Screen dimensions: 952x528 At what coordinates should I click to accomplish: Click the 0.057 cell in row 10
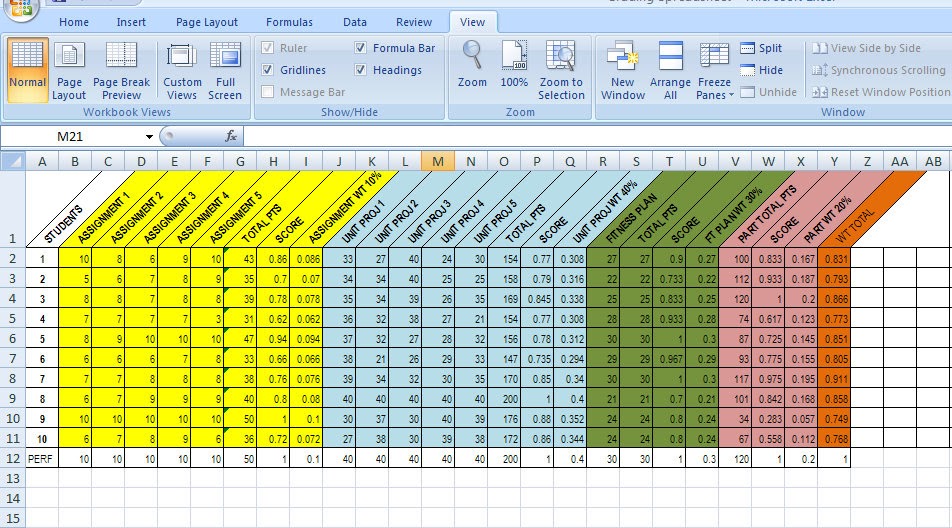(x=801, y=419)
